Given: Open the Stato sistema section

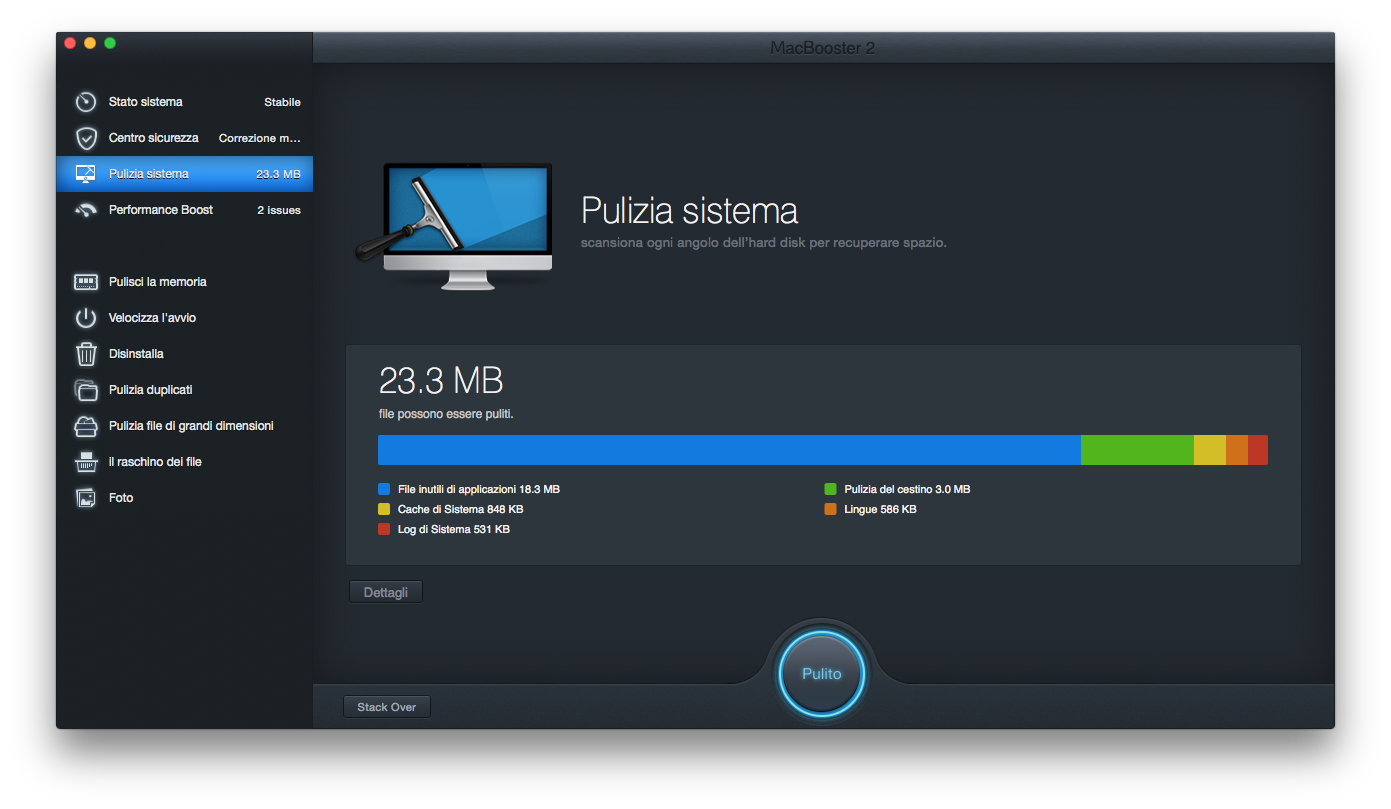Looking at the screenshot, I should (x=184, y=102).
